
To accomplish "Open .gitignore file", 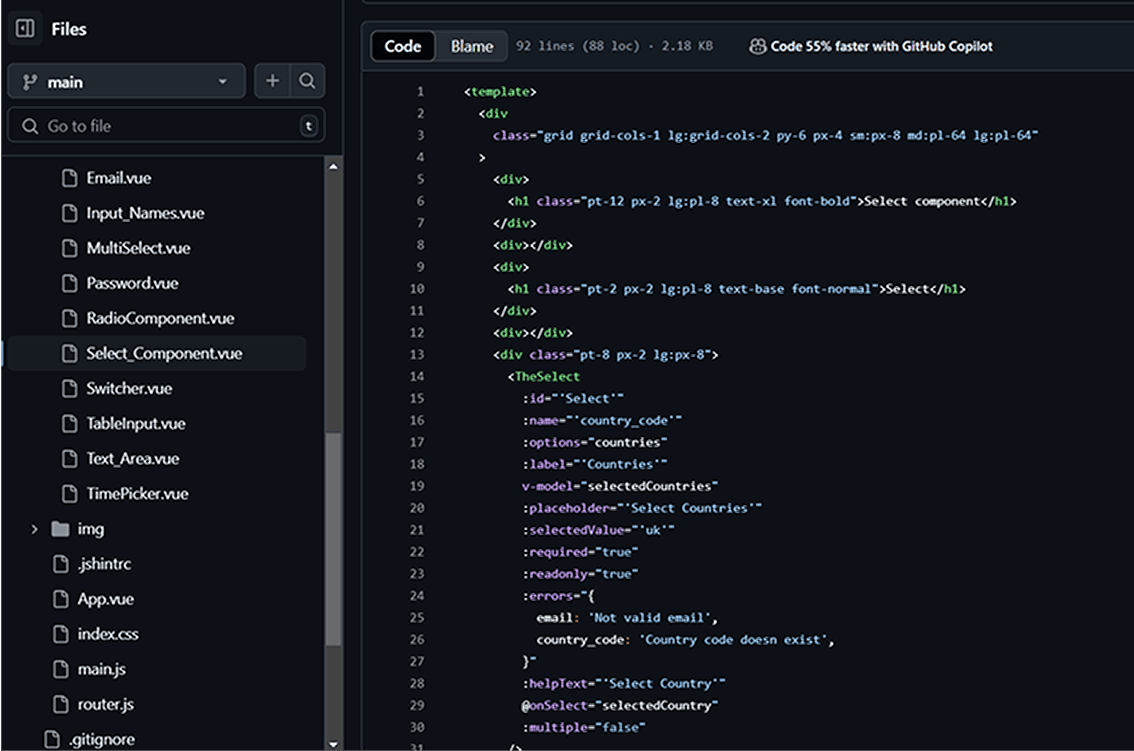I will tap(102, 739).
